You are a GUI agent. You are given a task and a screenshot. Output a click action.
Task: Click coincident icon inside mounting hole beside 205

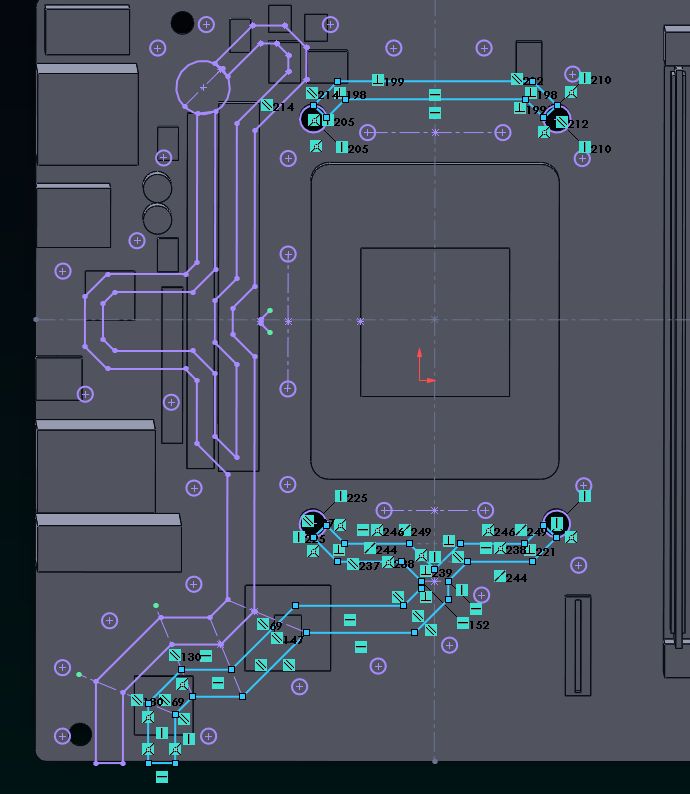click(x=314, y=120)
